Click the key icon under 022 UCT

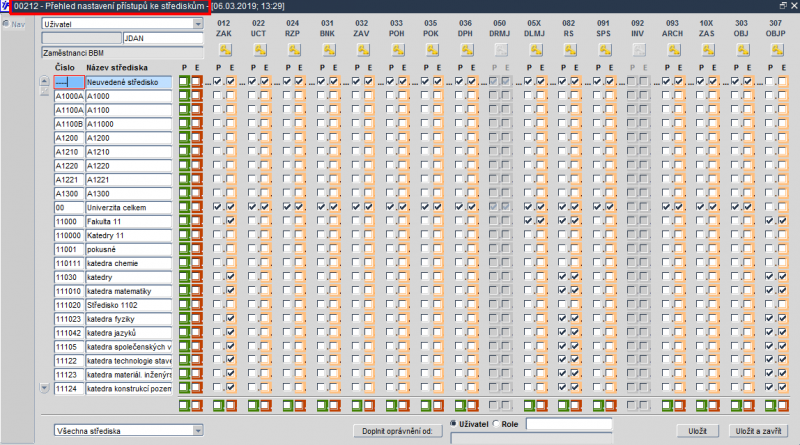pyautogui.click(x=260, y=50)
